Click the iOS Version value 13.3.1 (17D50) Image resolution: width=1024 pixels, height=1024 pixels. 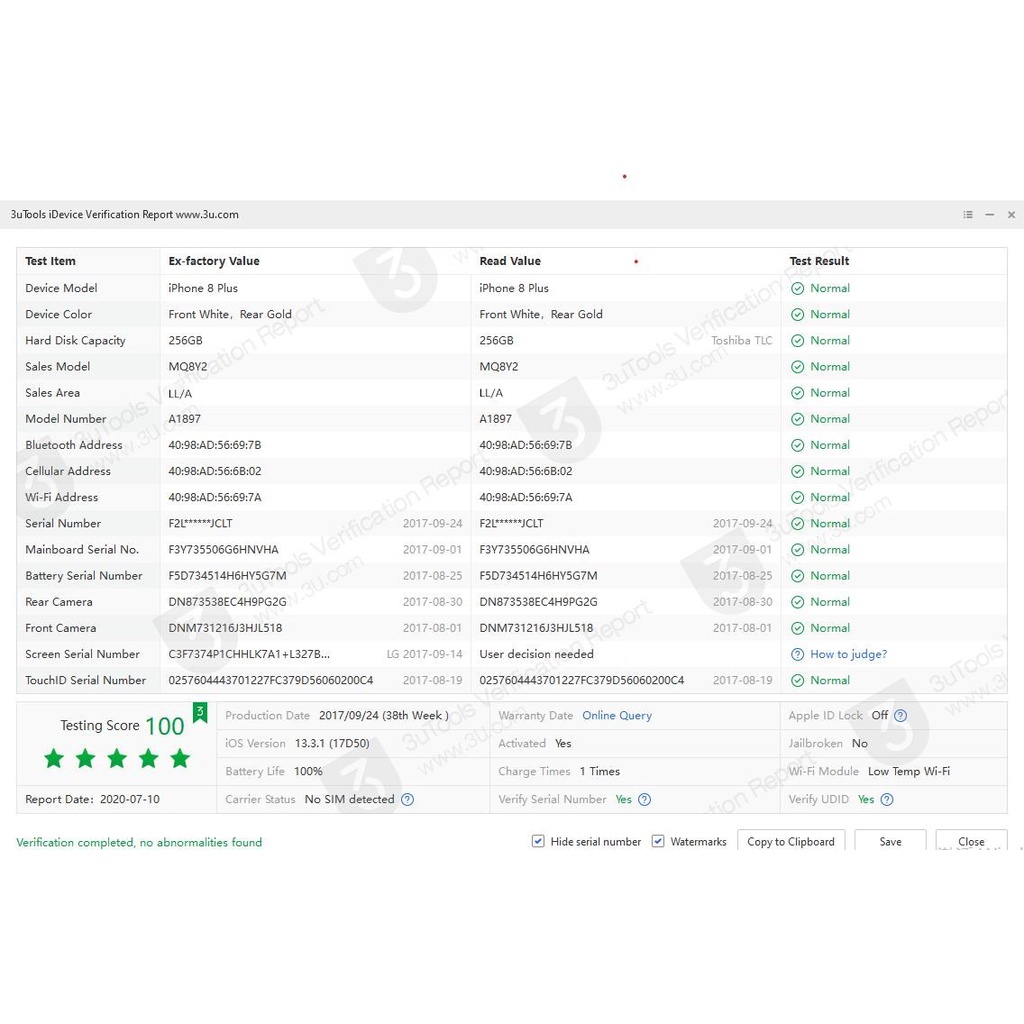332,744
